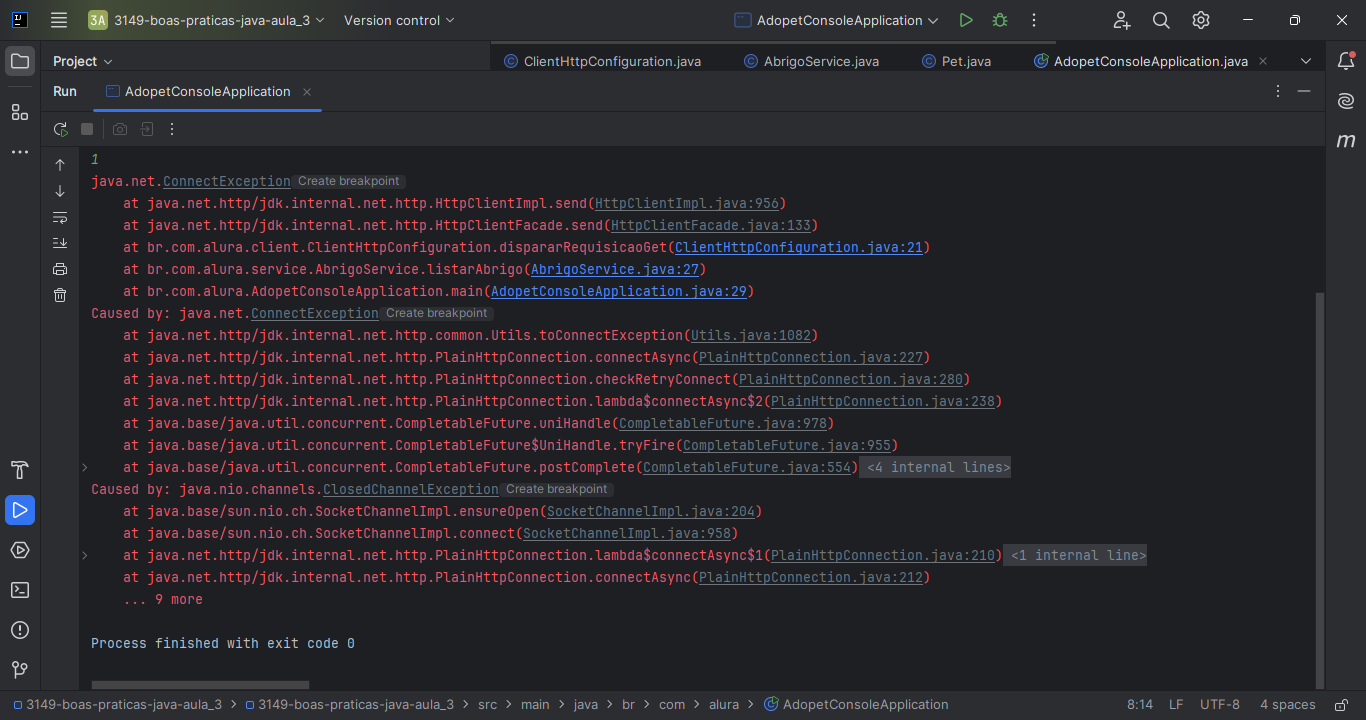Open run configuration AdopetConsoleApplication dropdown
Image resolution: width=1366 pixels, height=720 pixels.
click(x=836, y=20)
